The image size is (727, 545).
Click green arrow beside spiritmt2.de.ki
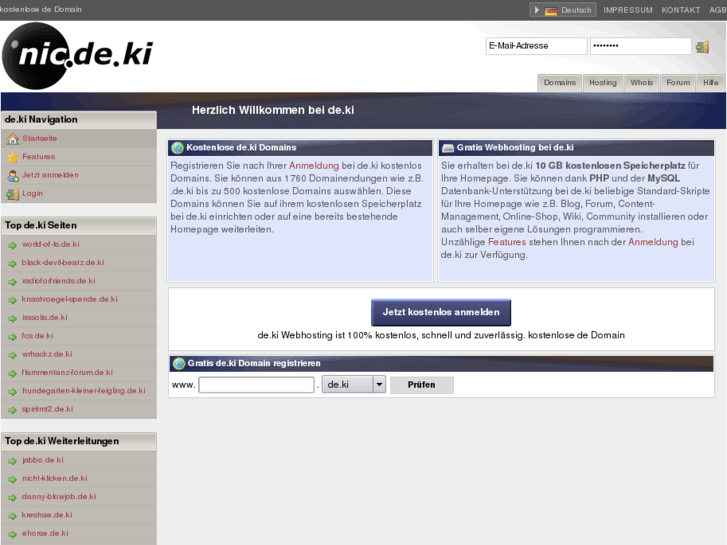tap(13, 410)
